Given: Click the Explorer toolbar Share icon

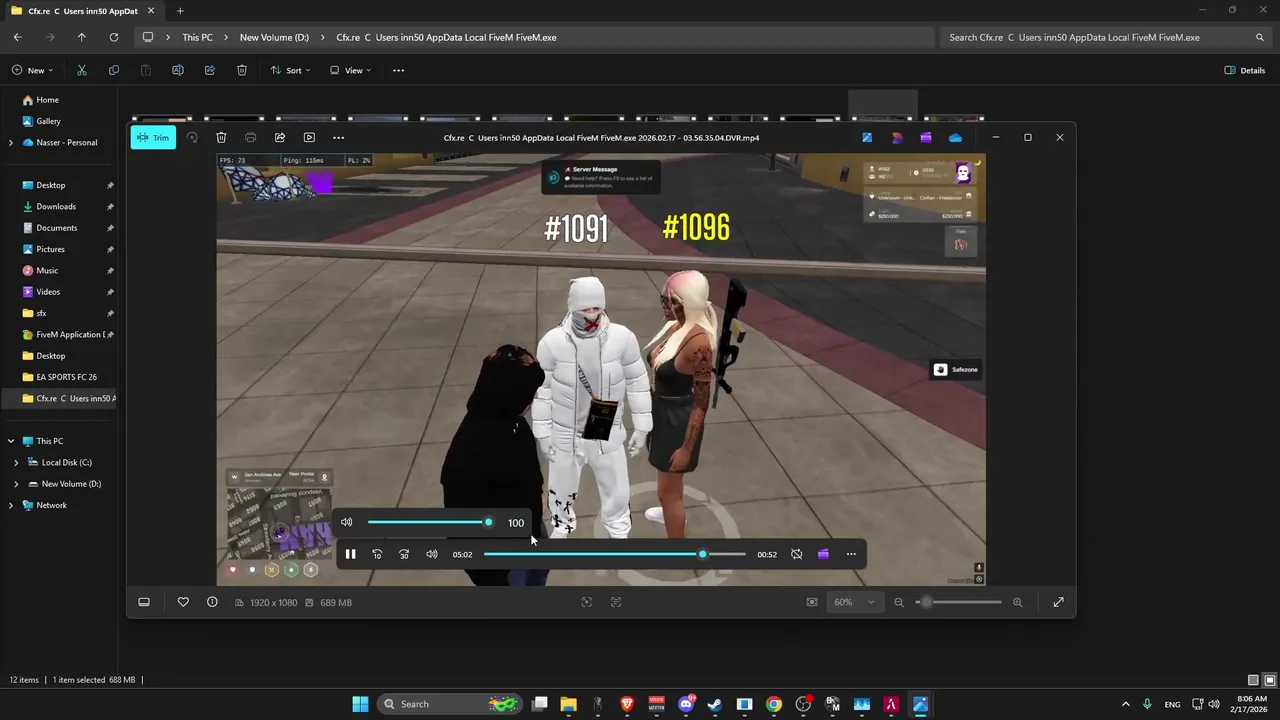Looking at the screenshot, I should click(x=210, y=70).
